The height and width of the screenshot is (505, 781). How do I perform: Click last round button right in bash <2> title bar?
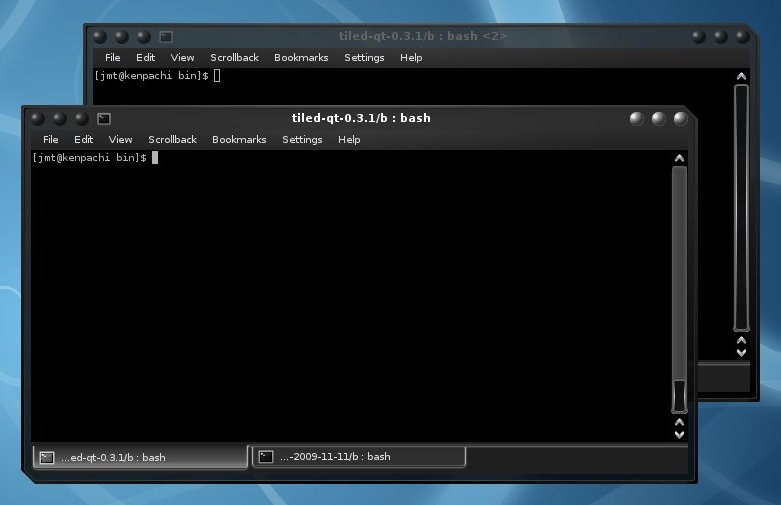point(742,36)
